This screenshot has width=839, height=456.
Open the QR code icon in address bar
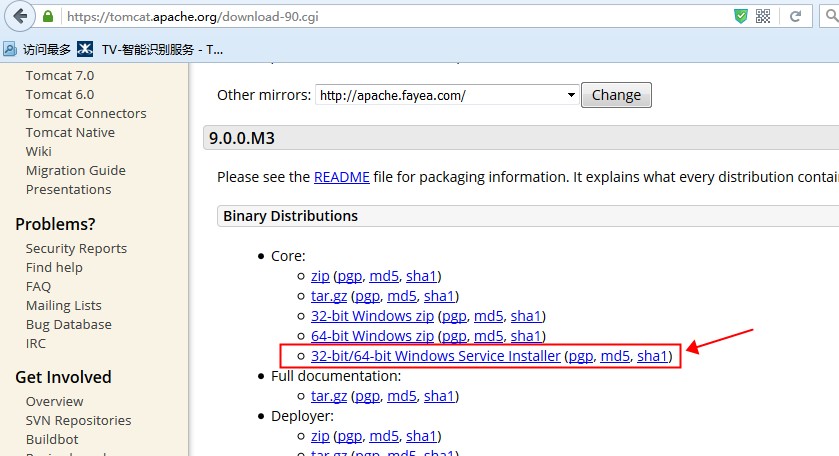763,17
